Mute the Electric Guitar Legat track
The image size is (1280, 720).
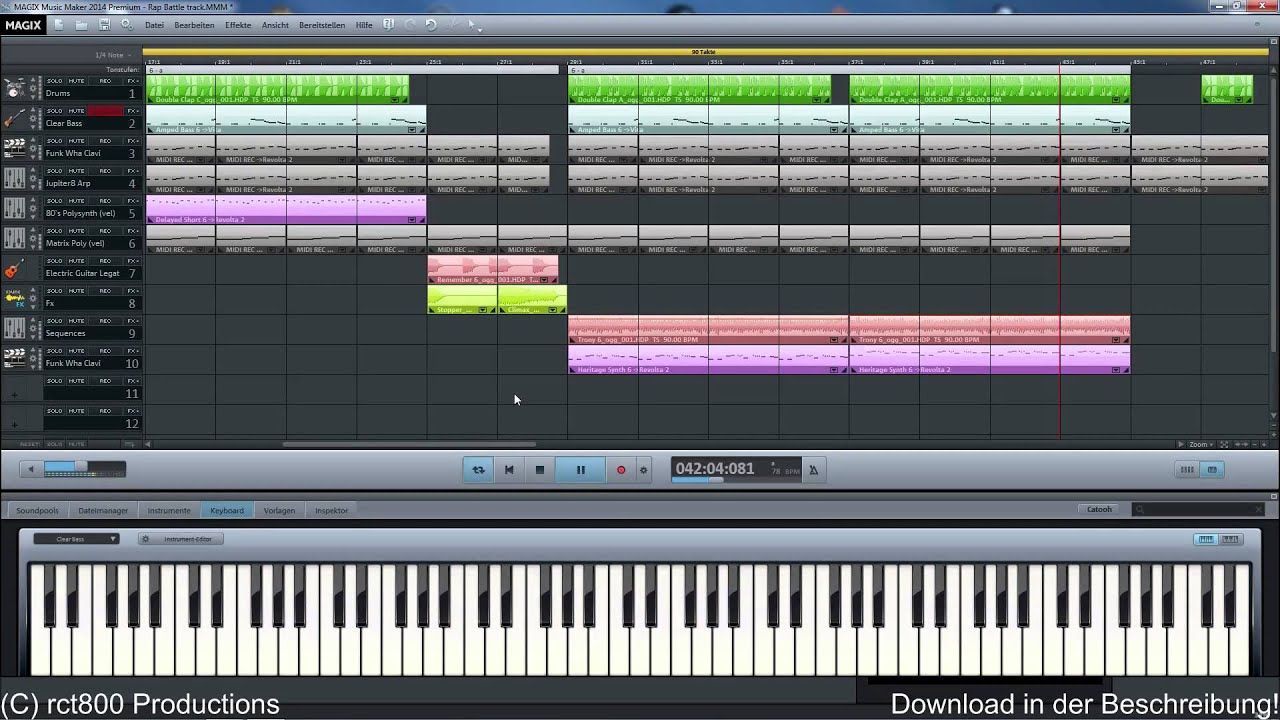pos(77,261)
